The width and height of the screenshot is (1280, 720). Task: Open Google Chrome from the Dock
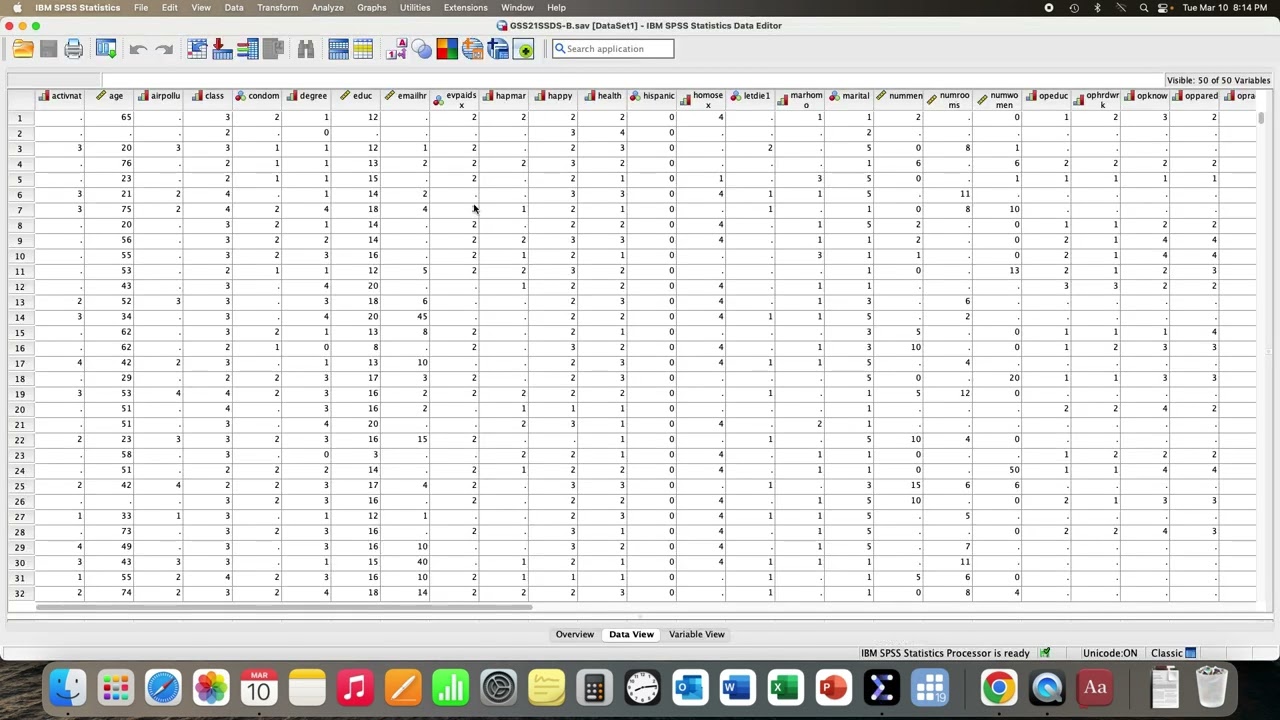(998, 688)
